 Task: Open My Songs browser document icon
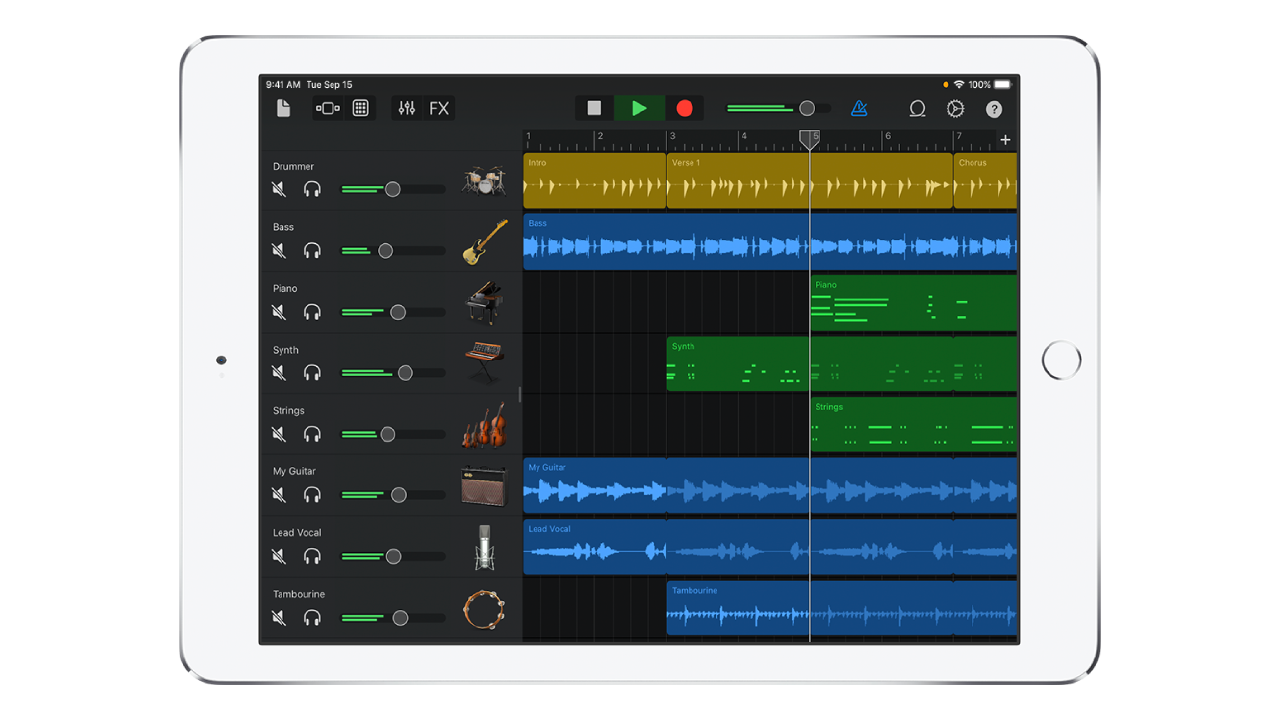point(284,108)
